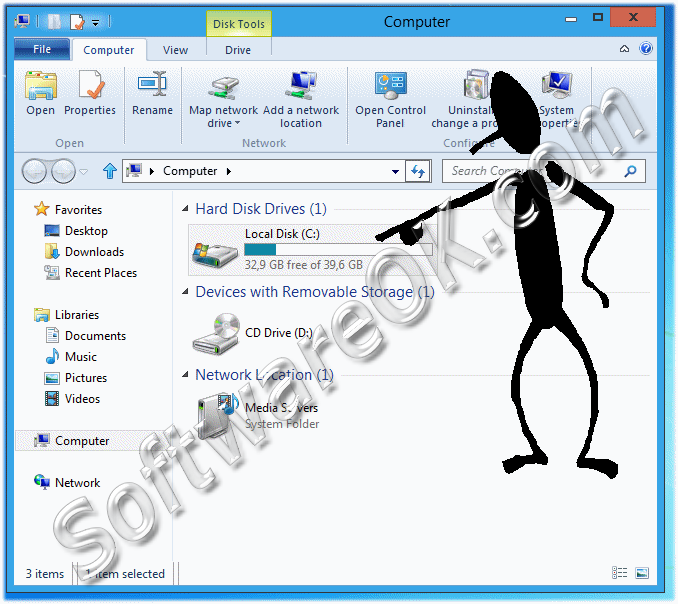Click the Forward navigation button

(63, 171)
